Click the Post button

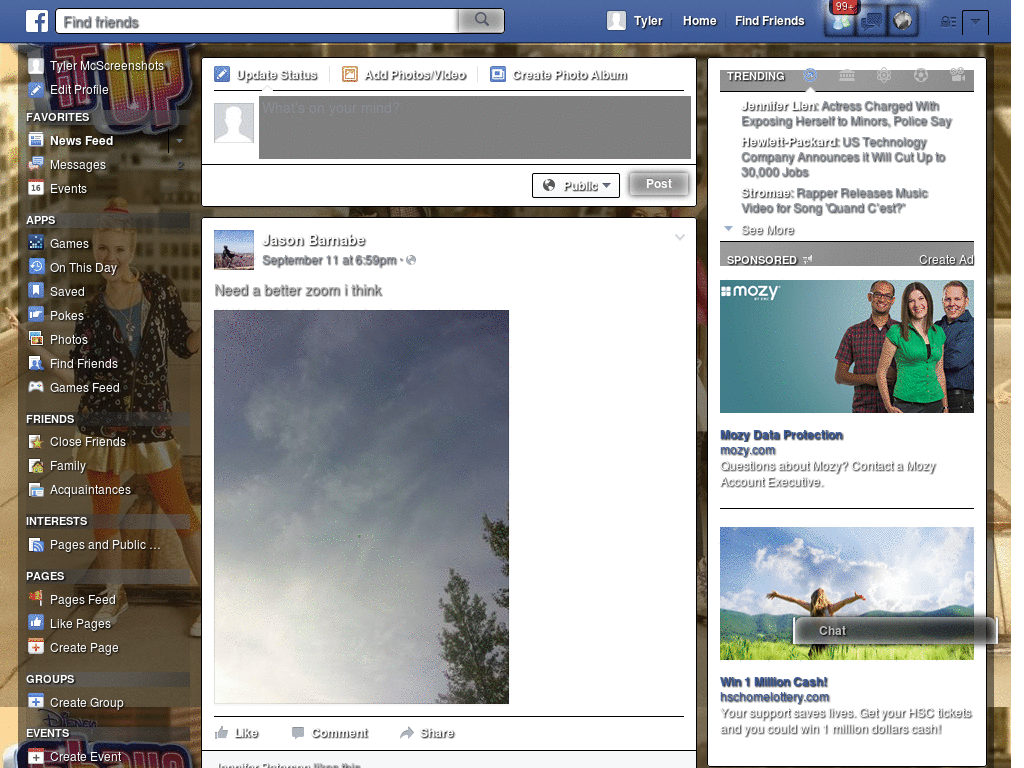(x=658, y=184)
